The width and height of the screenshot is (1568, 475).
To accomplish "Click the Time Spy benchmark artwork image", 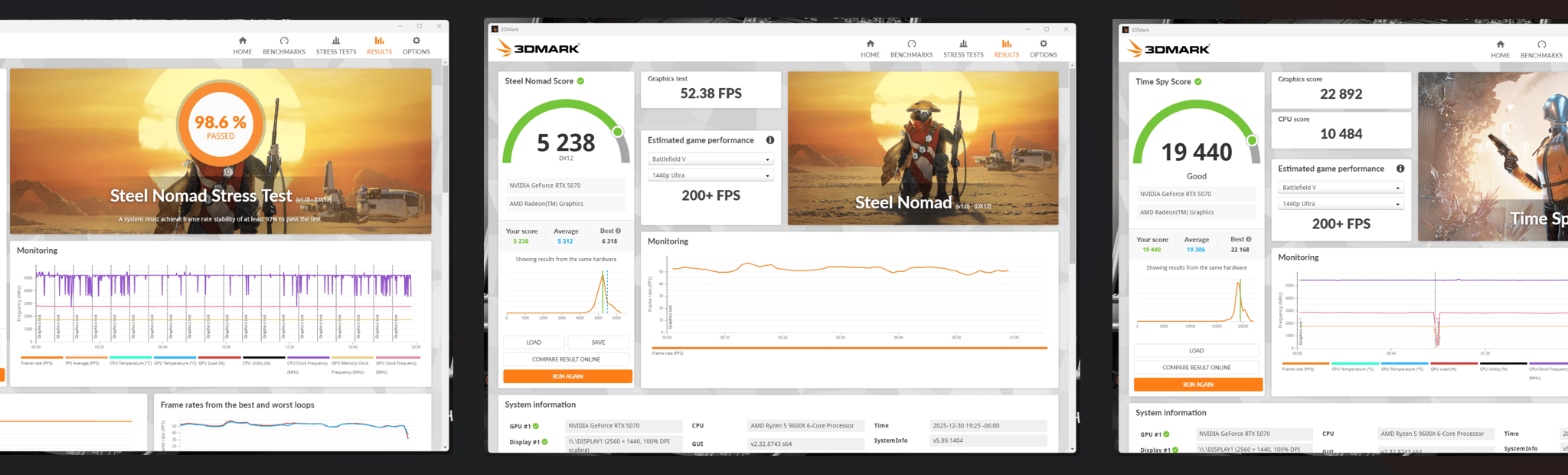I will 1493,157.
